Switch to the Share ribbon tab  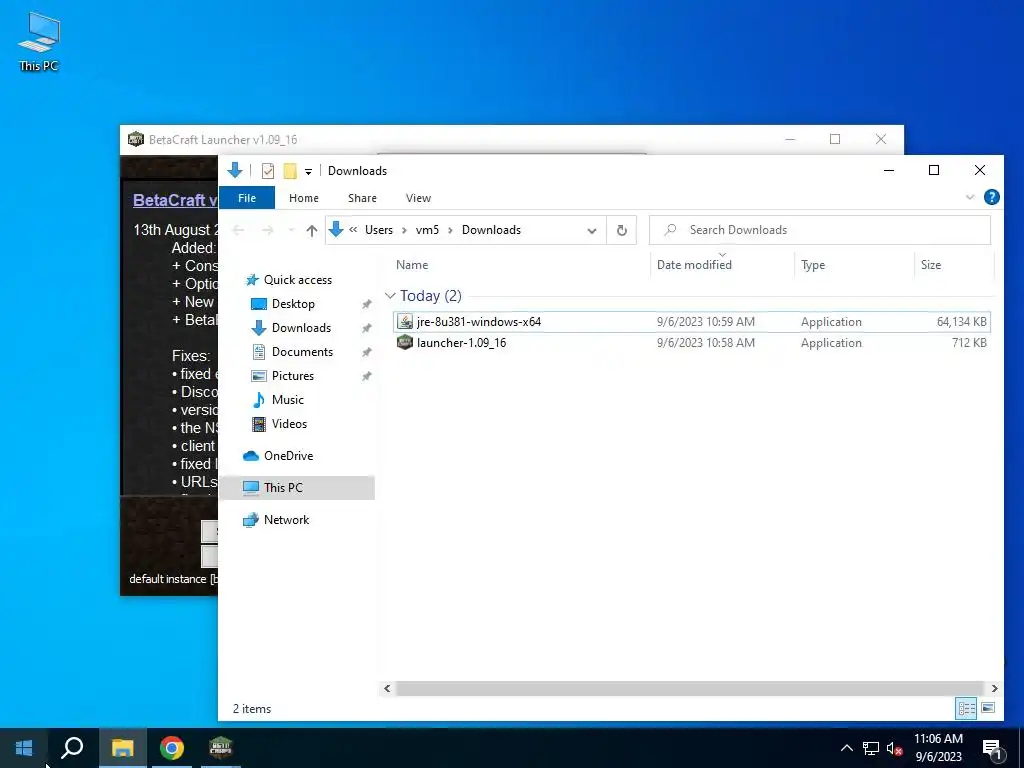362,198
